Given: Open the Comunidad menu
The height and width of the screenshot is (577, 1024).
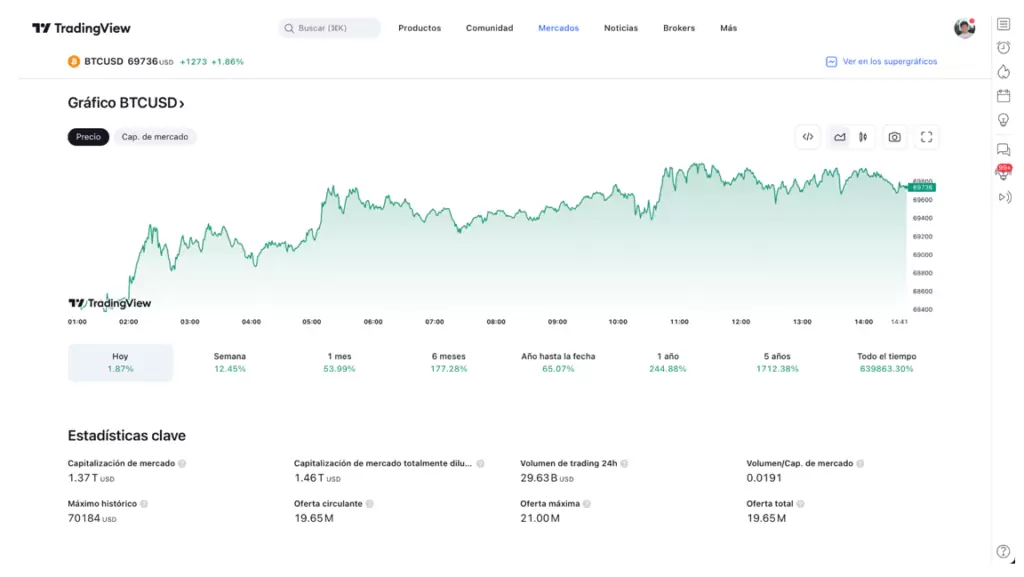Looking at the screenshot, I should pos(489,28).
